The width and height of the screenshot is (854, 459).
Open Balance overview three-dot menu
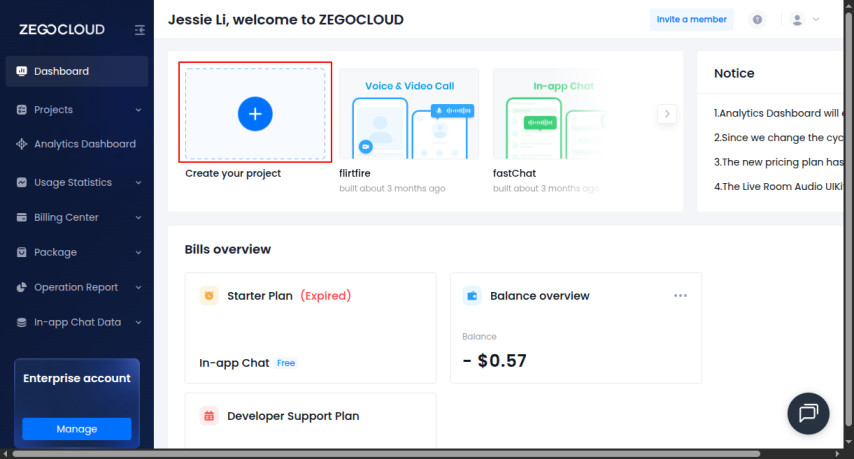(680, 296)
